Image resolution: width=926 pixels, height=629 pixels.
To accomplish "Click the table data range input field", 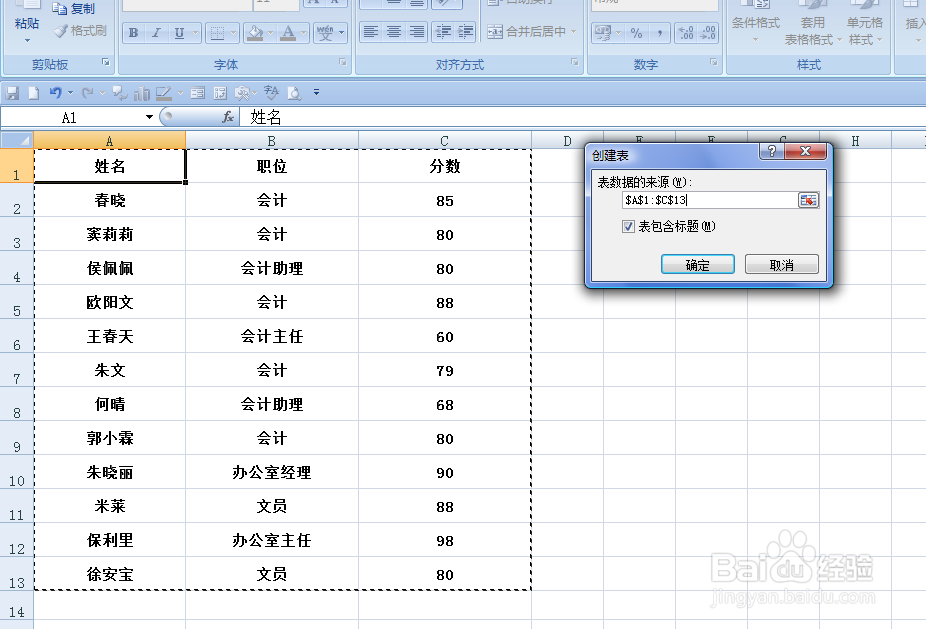I will coord(710,200).
